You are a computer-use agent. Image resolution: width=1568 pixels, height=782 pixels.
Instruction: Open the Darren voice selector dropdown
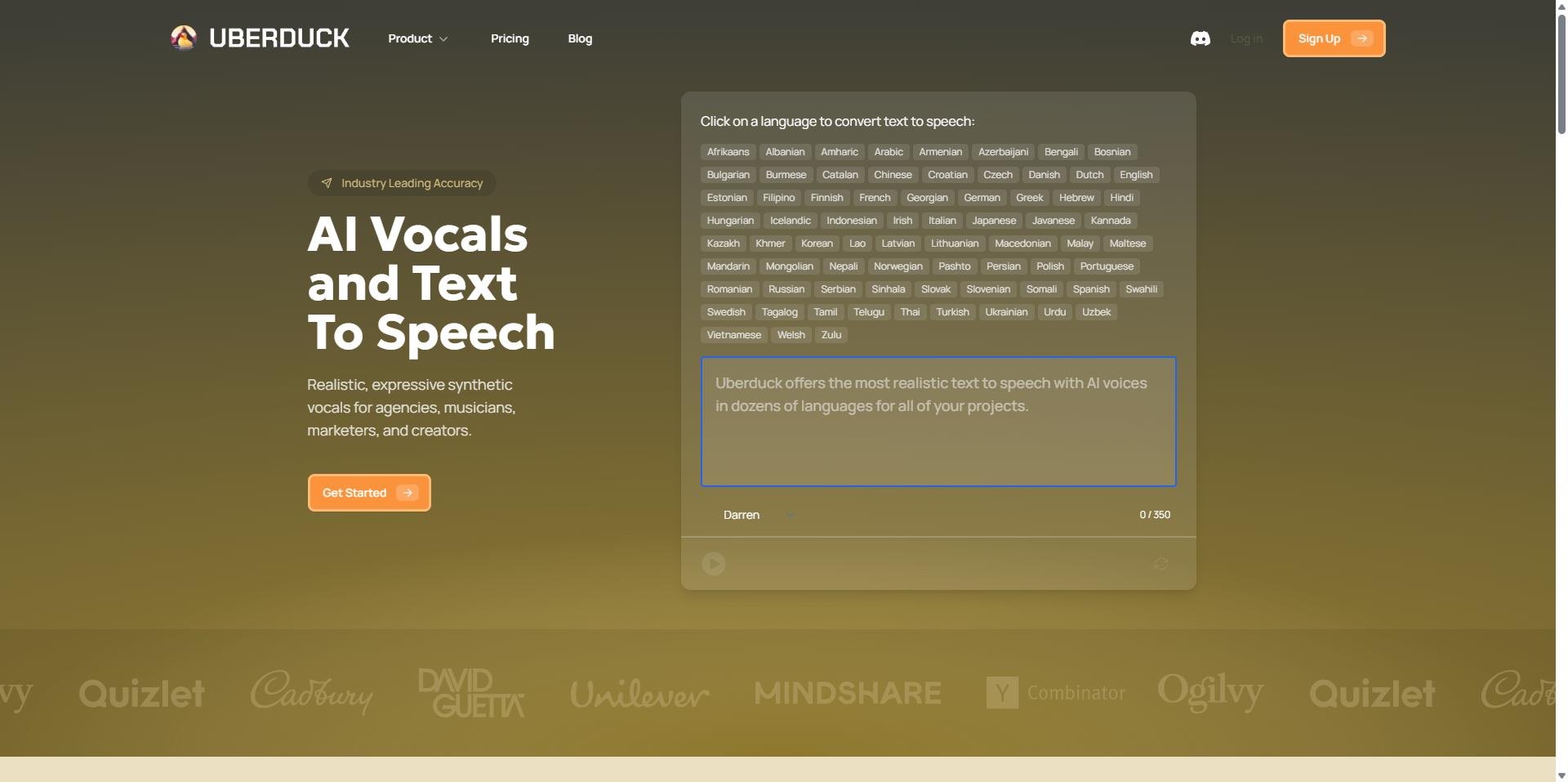pos(758,515)
